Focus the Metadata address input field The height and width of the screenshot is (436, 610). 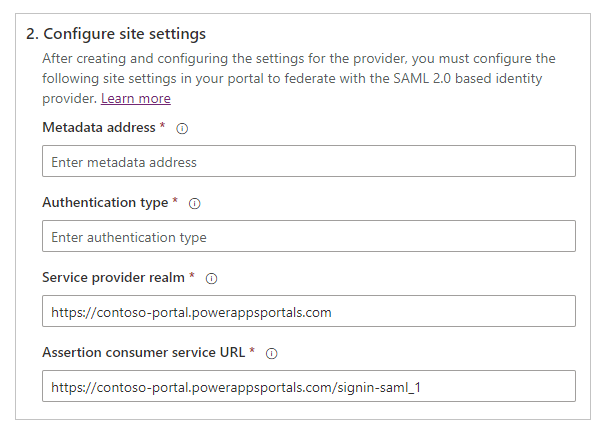click(x=308, y=162)
